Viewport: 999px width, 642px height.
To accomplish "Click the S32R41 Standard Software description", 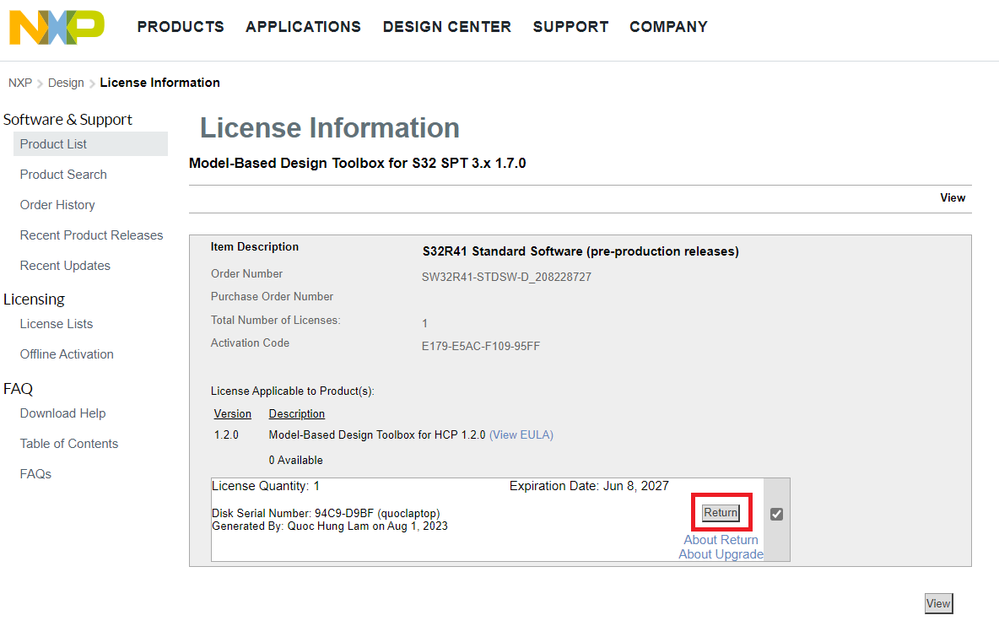I will (x=580, y=252).
